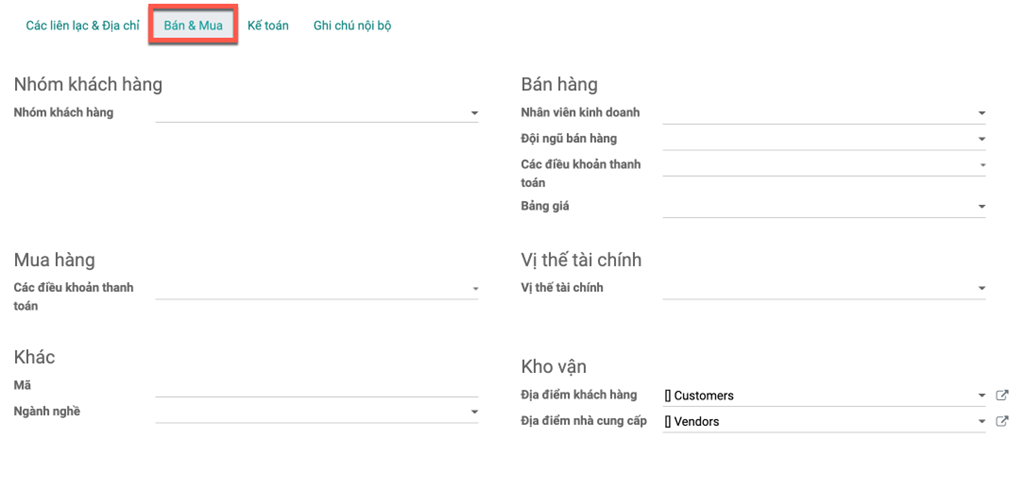The height and width of the screenshot is (489, 1026).
Task: Open external link for Địa điểm nhà cung cấp
Action: pyautogui.click(x=1002, y=422)
